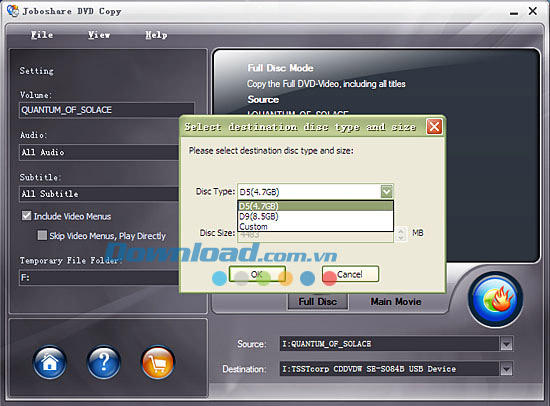Image resolution: width=550 pixels, height=406 pixels.
Task: Close the Joboshare DVD Copy window
Action: tap(533, 11)
